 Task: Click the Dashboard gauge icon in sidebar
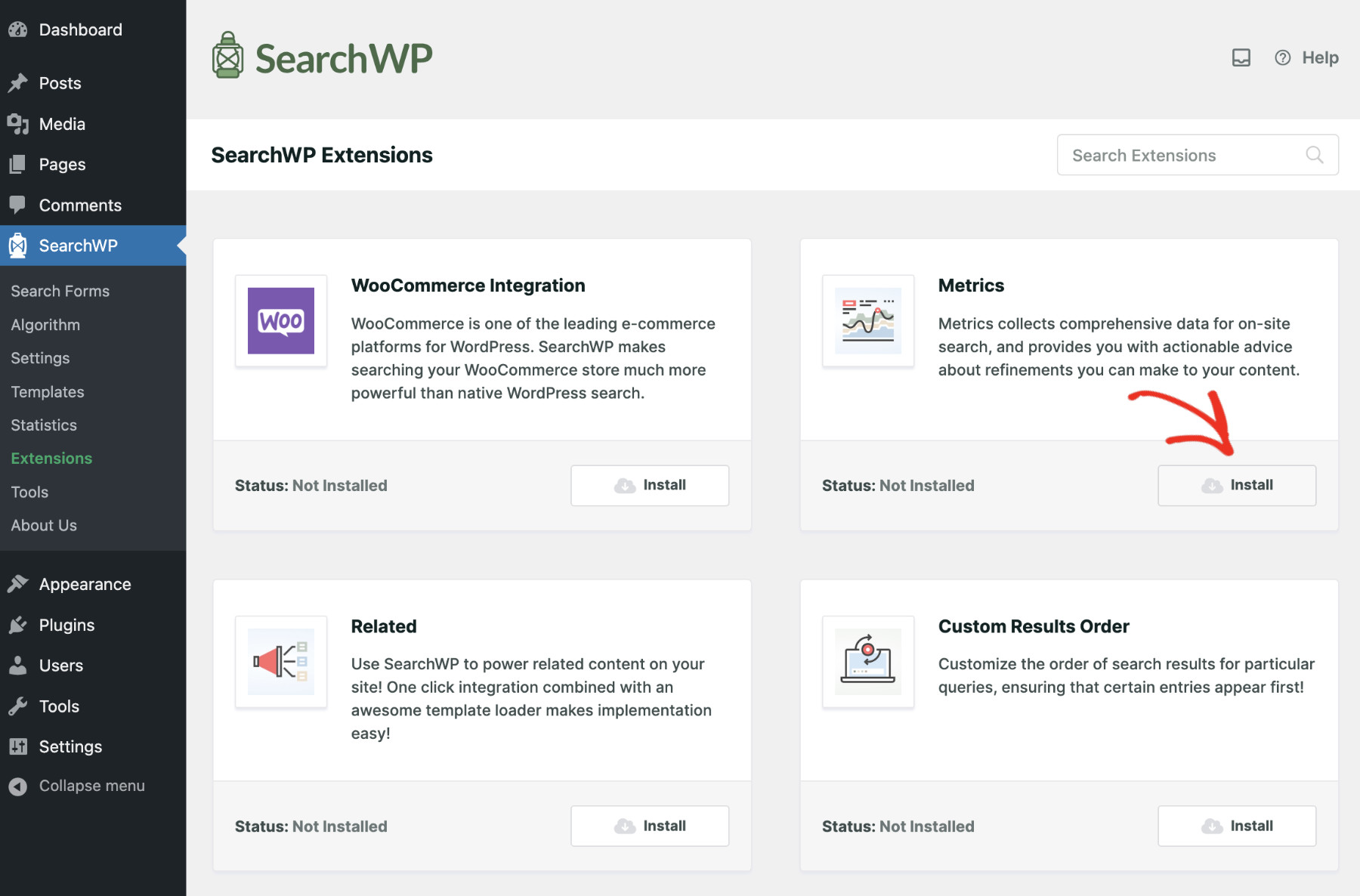point(18,29)
